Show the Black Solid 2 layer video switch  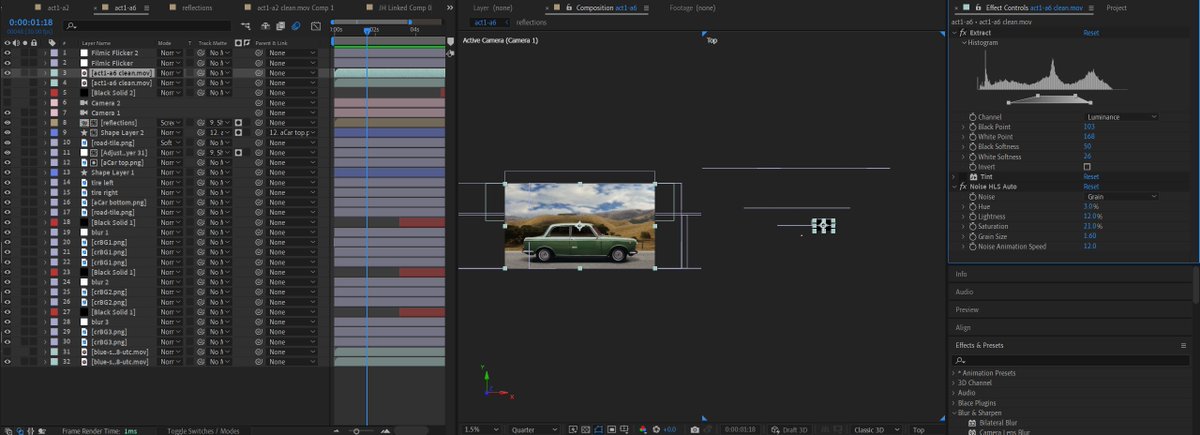7,93
